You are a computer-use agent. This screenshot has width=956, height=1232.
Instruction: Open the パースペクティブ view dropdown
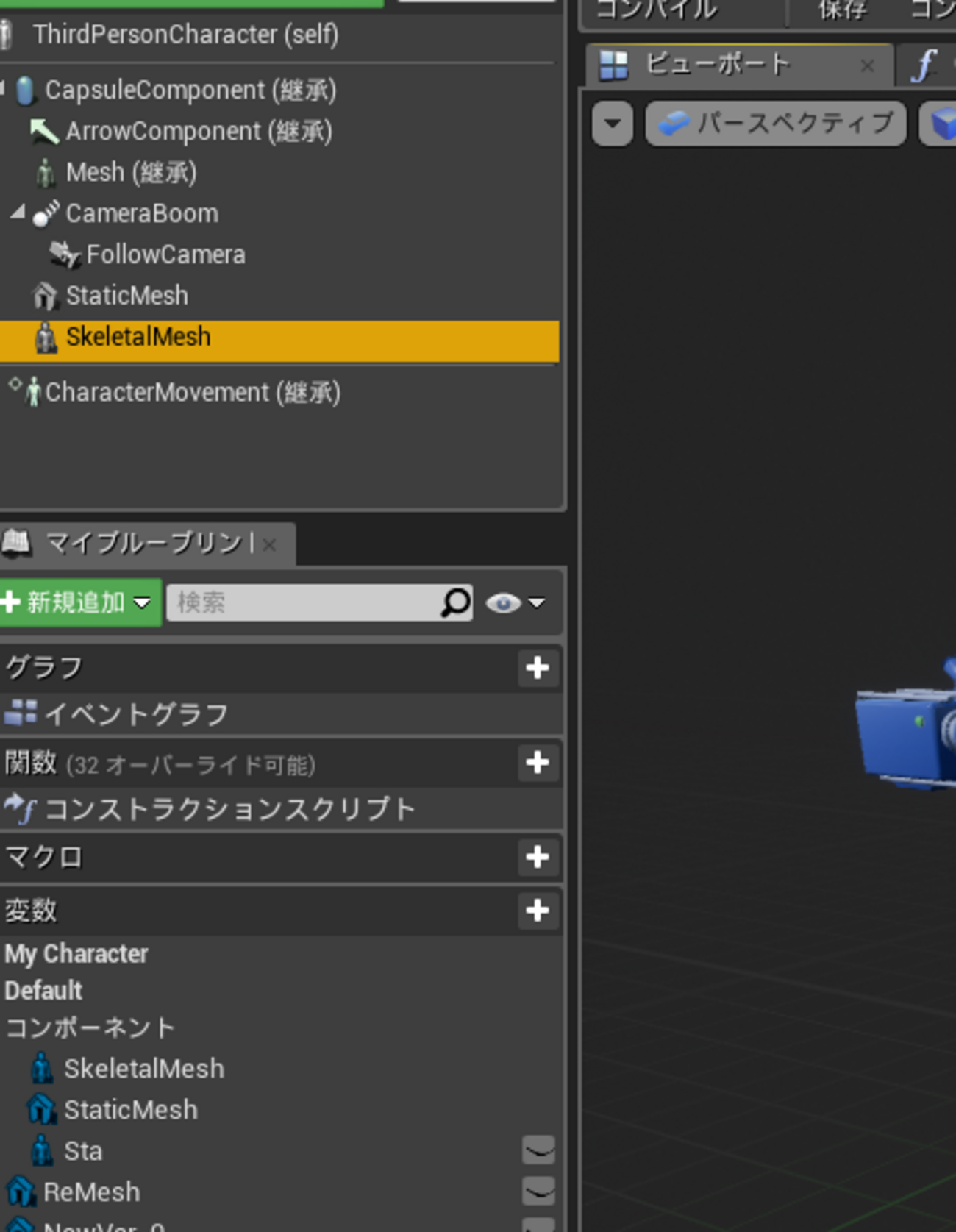click(x=777, y=123)
